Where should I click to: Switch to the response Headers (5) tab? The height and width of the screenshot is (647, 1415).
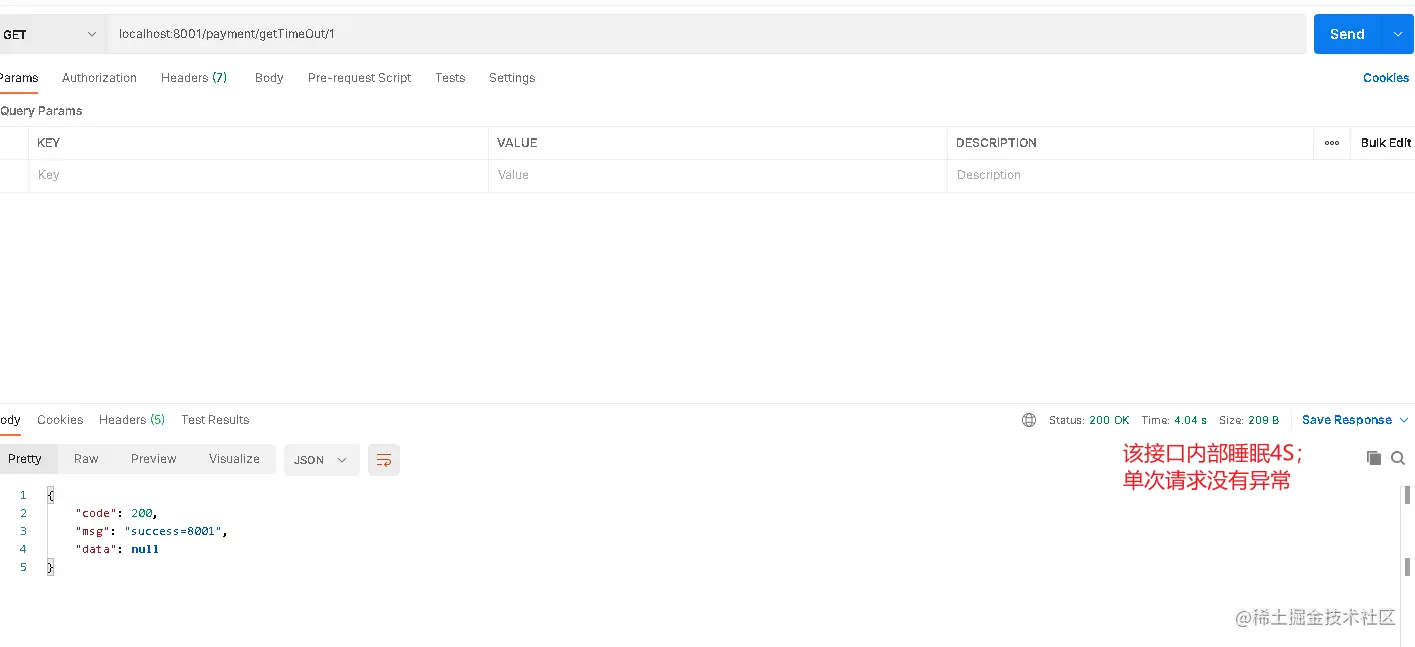pos(132,420)
